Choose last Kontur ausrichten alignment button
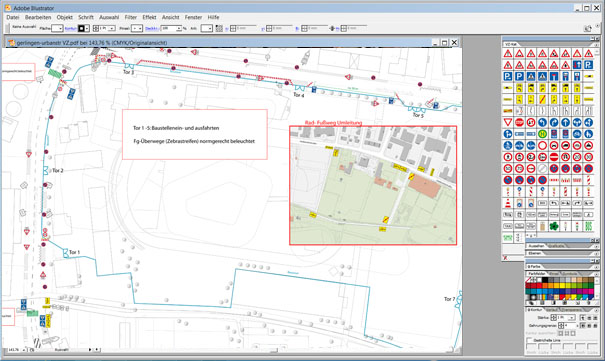Screen dimensions: 605x361 pos(573,333)
